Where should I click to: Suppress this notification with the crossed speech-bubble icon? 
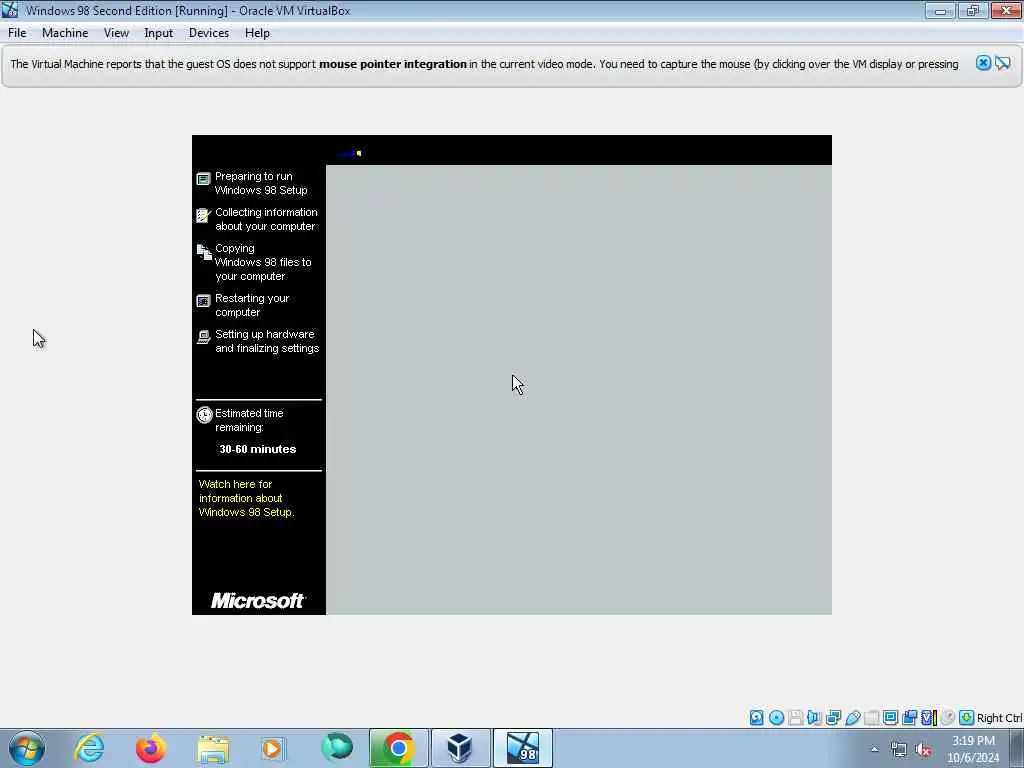pyautogui.click(x=1003, y=63)
